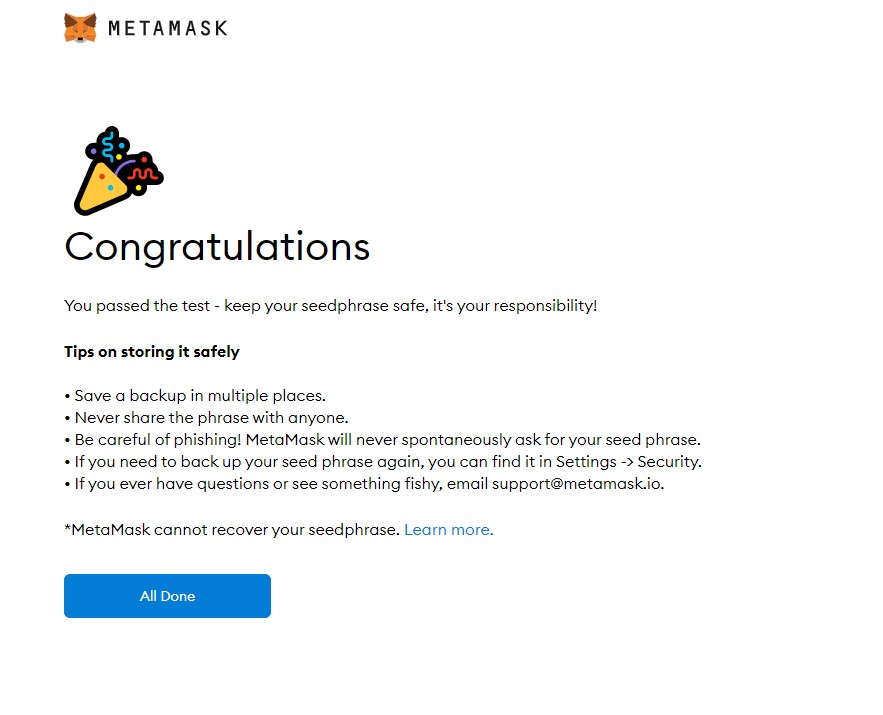Click the party popper celebration icon

click(x=116, y=170)
